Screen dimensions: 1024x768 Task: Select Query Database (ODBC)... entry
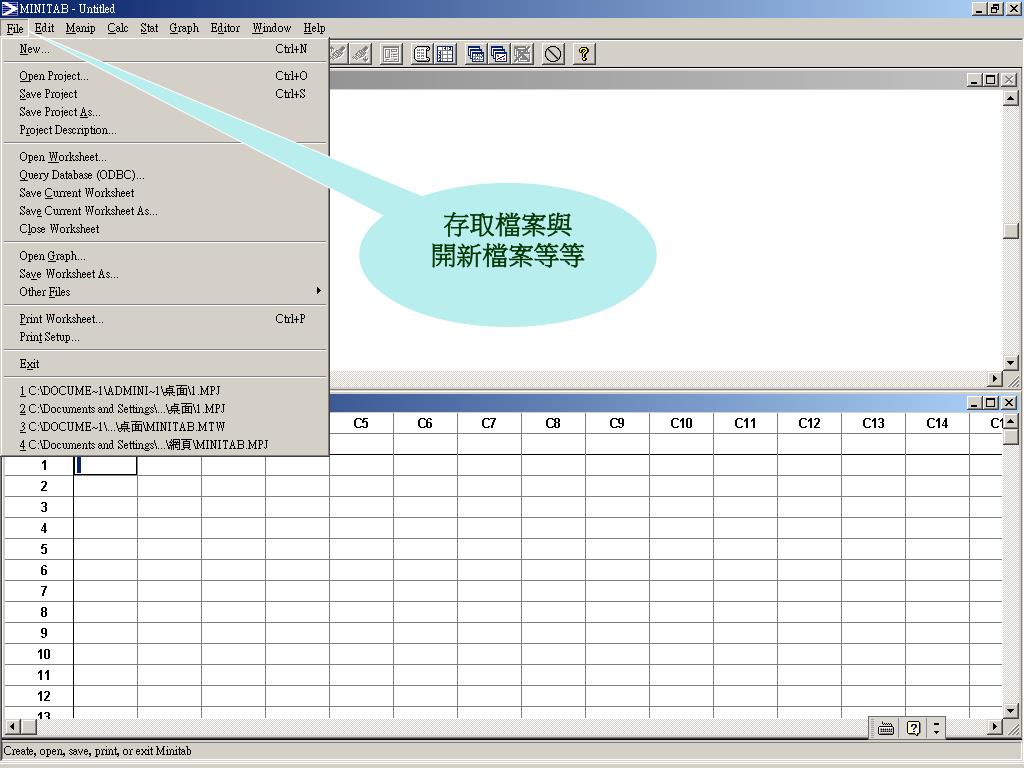coord(165,175)
